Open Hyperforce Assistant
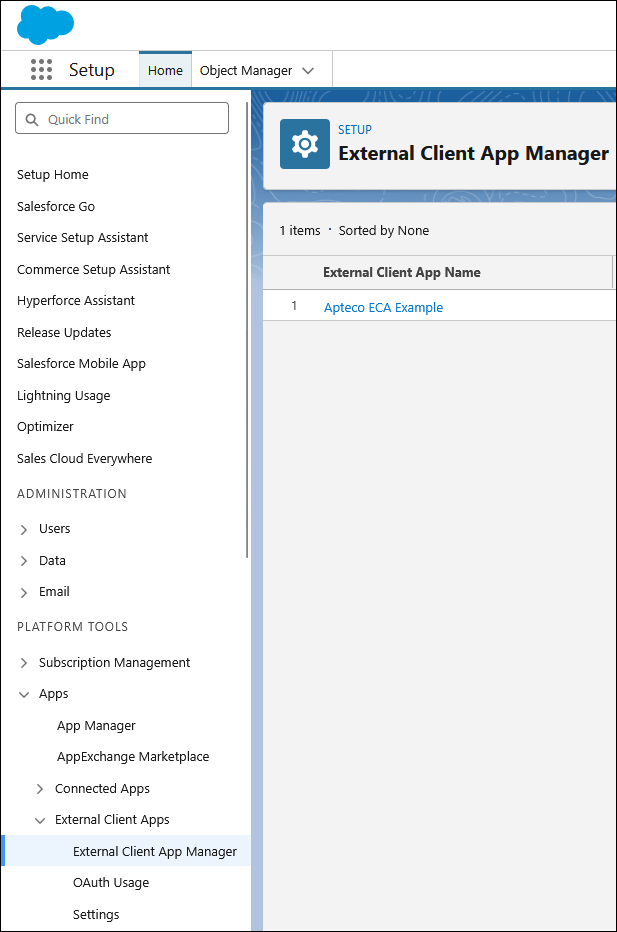 pos(76,301)
